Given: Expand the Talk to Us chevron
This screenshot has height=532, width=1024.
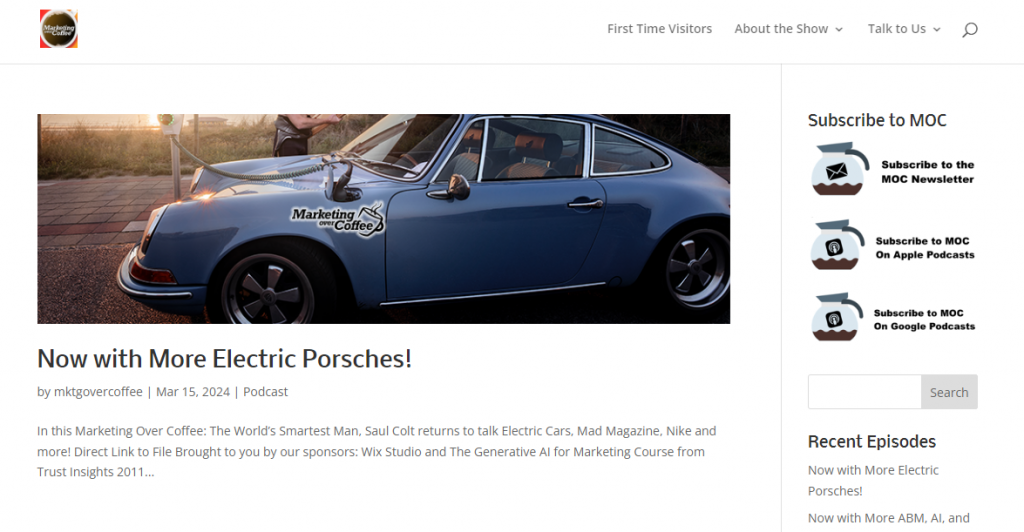Looking at the screenshot, I should 936,29.
